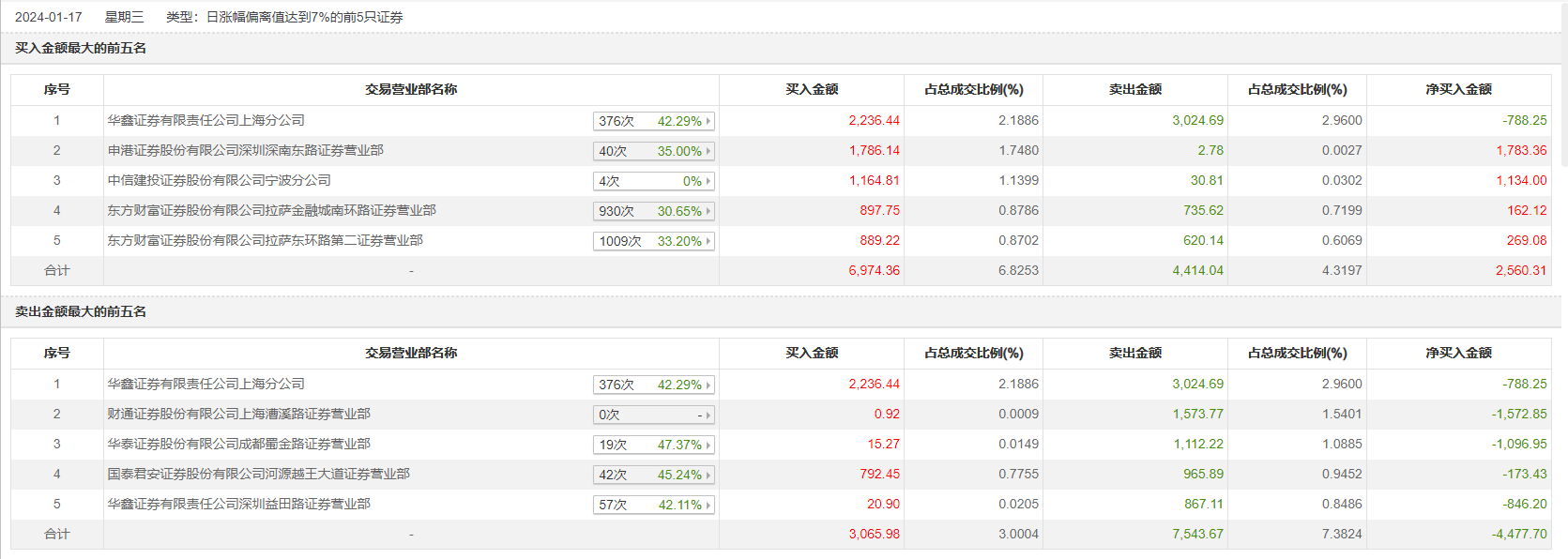
Task: Click 国泰君安河源越王大道证券营业部 link
Action: (x=258, y=474)
